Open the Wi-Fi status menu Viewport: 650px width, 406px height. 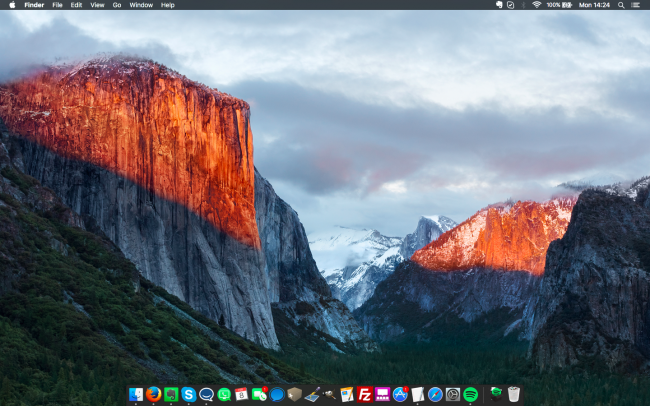click(x=536, y=5)
